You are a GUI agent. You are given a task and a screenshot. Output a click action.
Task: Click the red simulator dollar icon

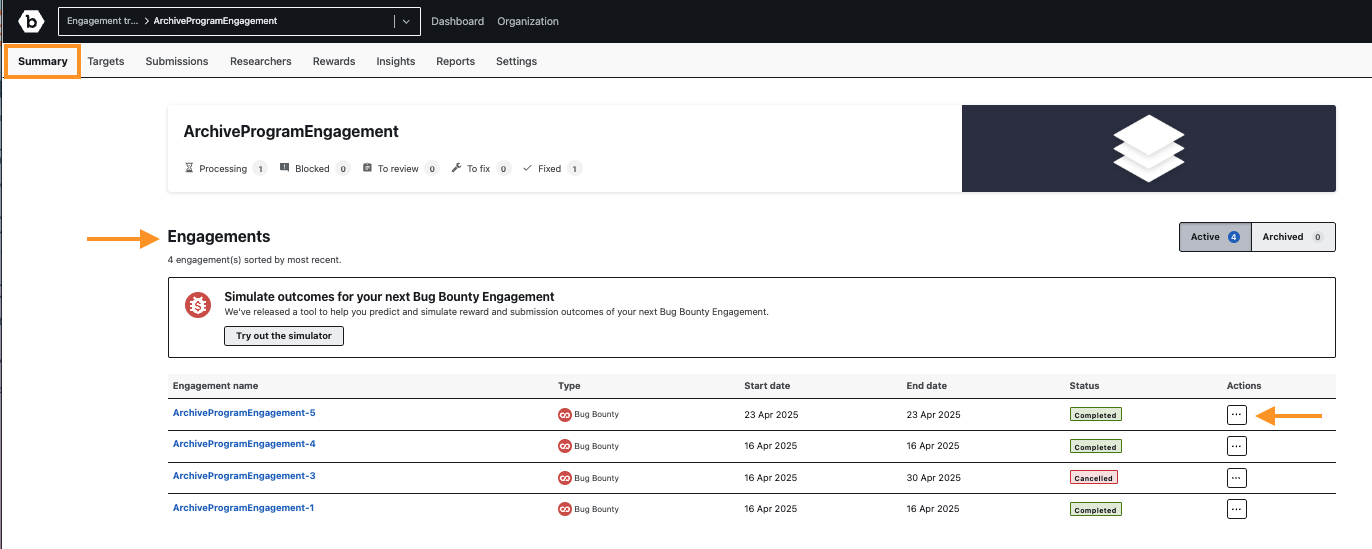tap(198, 304)
